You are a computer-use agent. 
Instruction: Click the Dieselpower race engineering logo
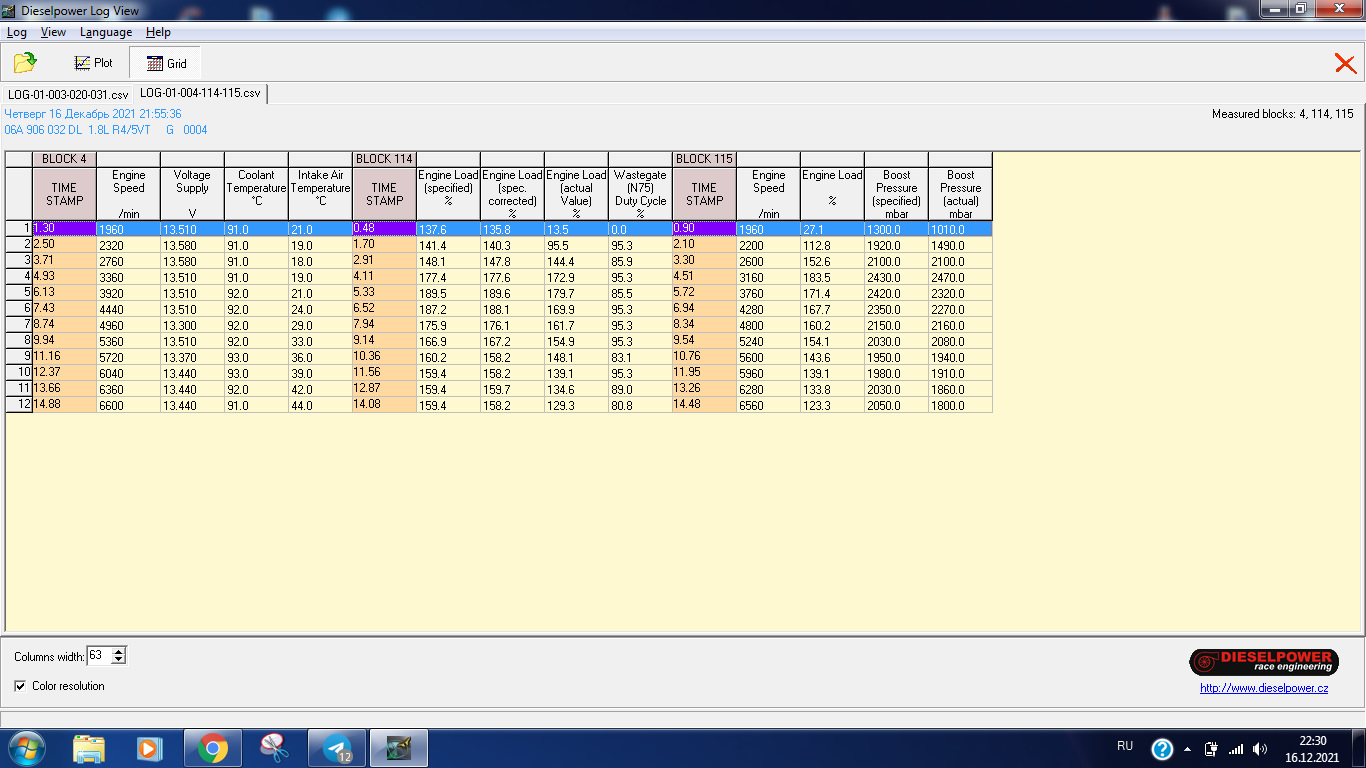tap(1263, 662)
